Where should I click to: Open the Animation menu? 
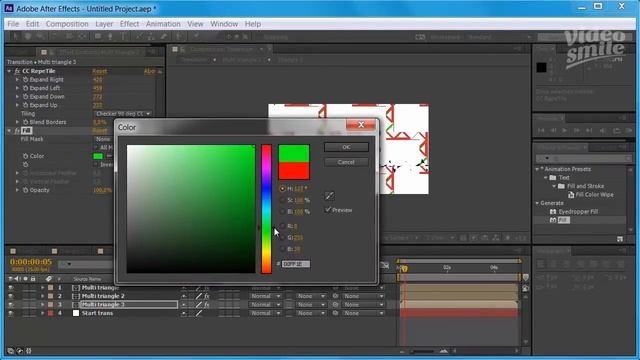click(x=163, y=24)
